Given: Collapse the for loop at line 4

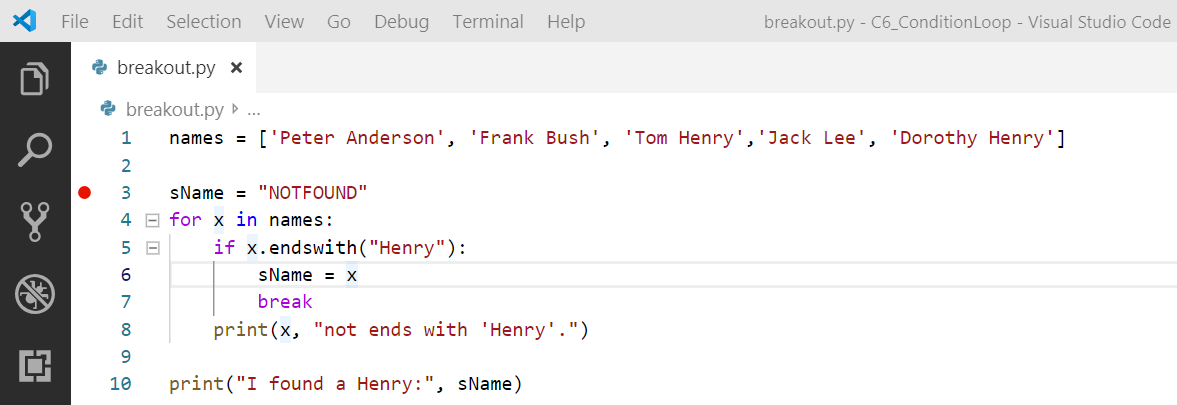Looking at the screenshot, I should pos(152,220).
